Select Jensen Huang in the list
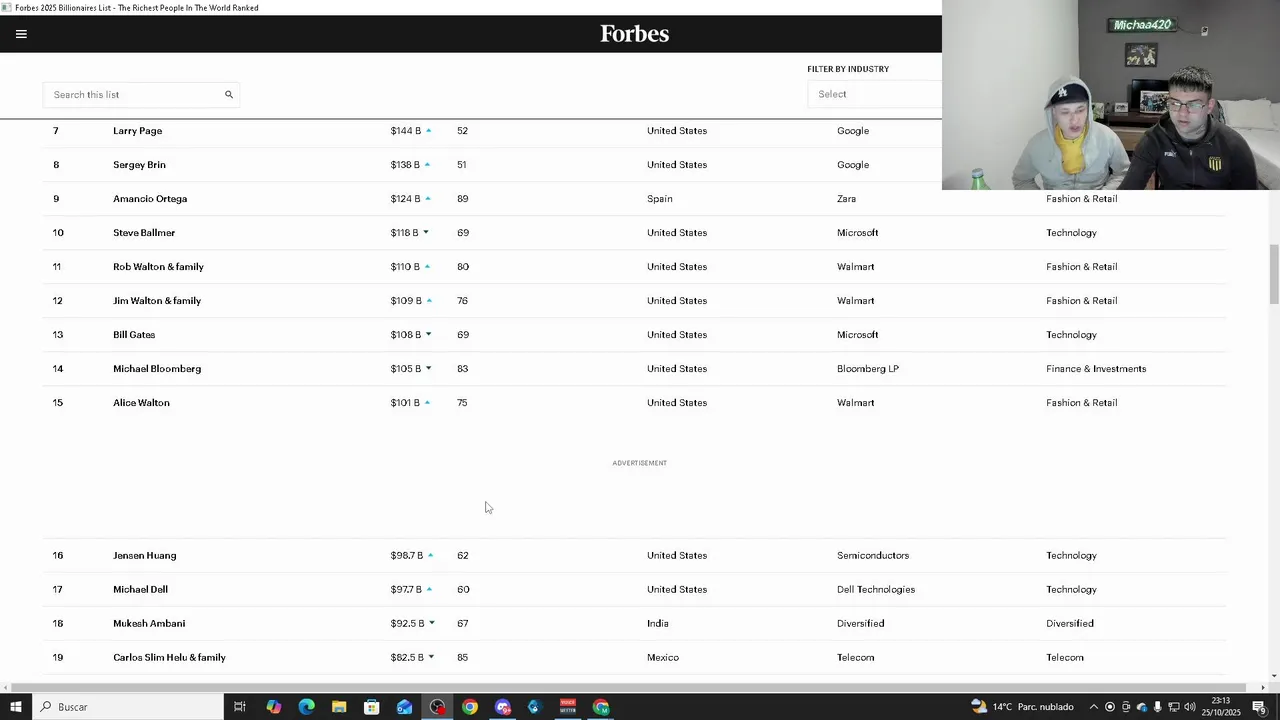 [144, 556]
